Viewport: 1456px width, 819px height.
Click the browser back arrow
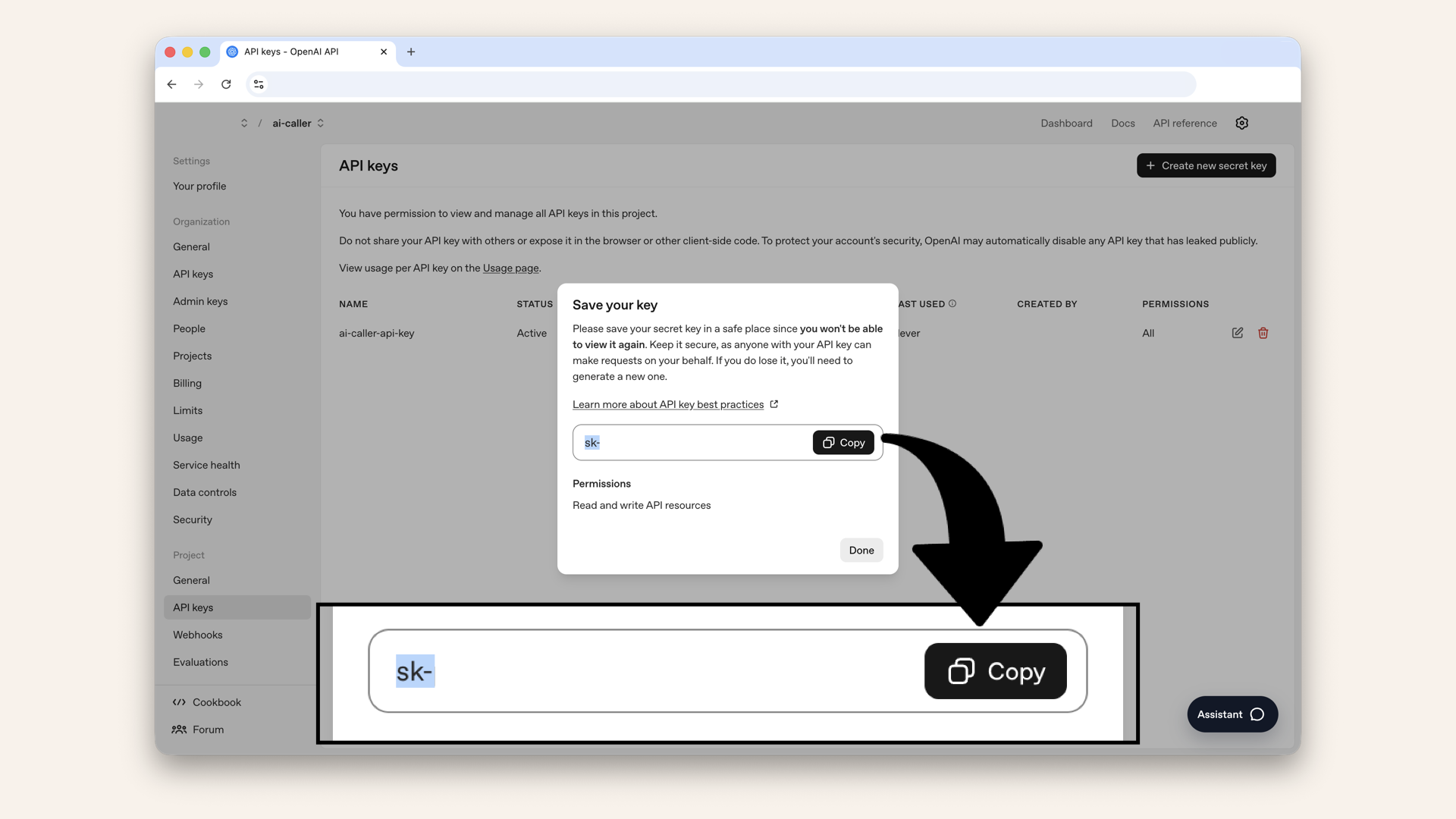172,84
